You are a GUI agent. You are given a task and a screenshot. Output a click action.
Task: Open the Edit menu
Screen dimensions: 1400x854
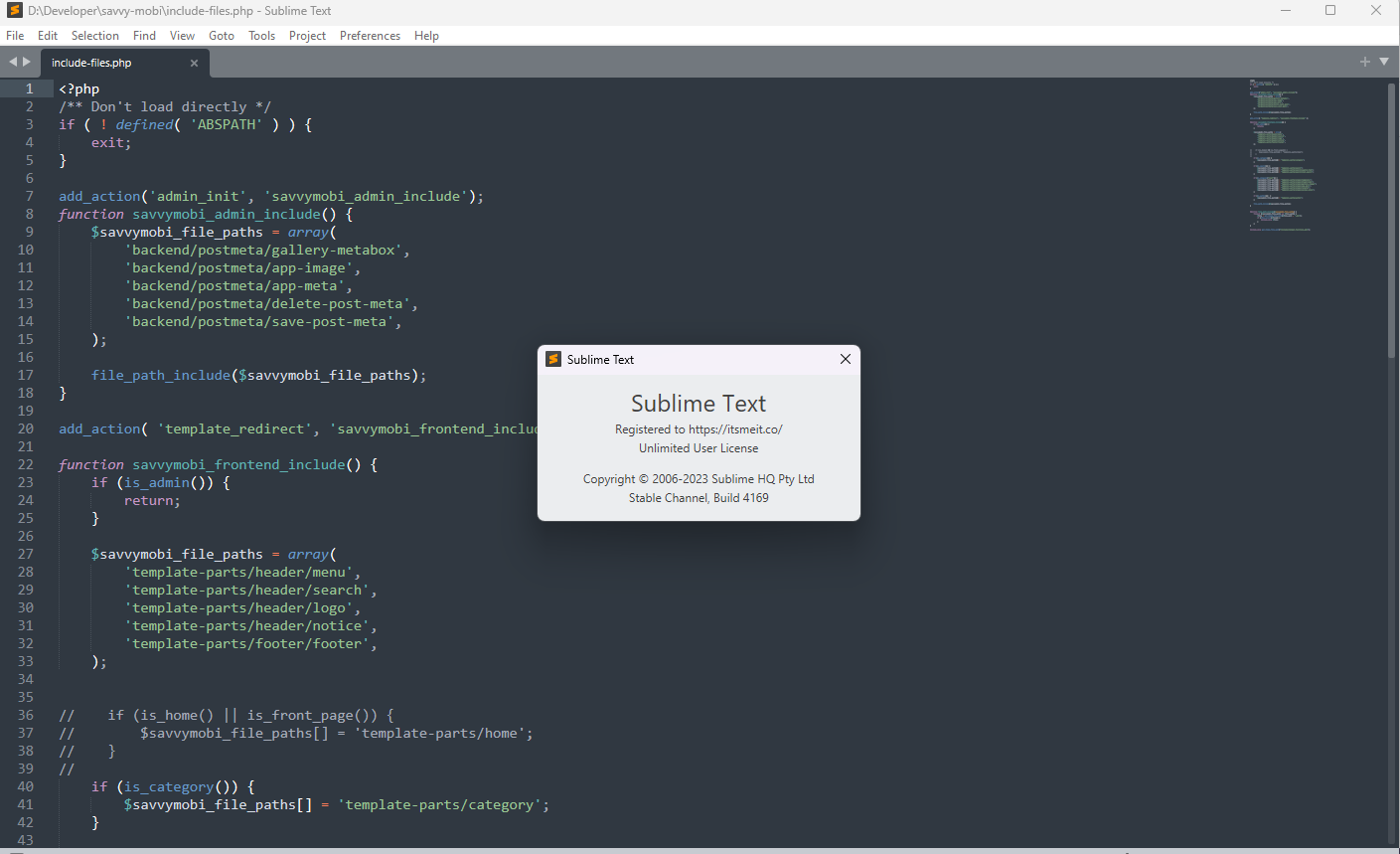pyautogui.click(x=48, y=35)
